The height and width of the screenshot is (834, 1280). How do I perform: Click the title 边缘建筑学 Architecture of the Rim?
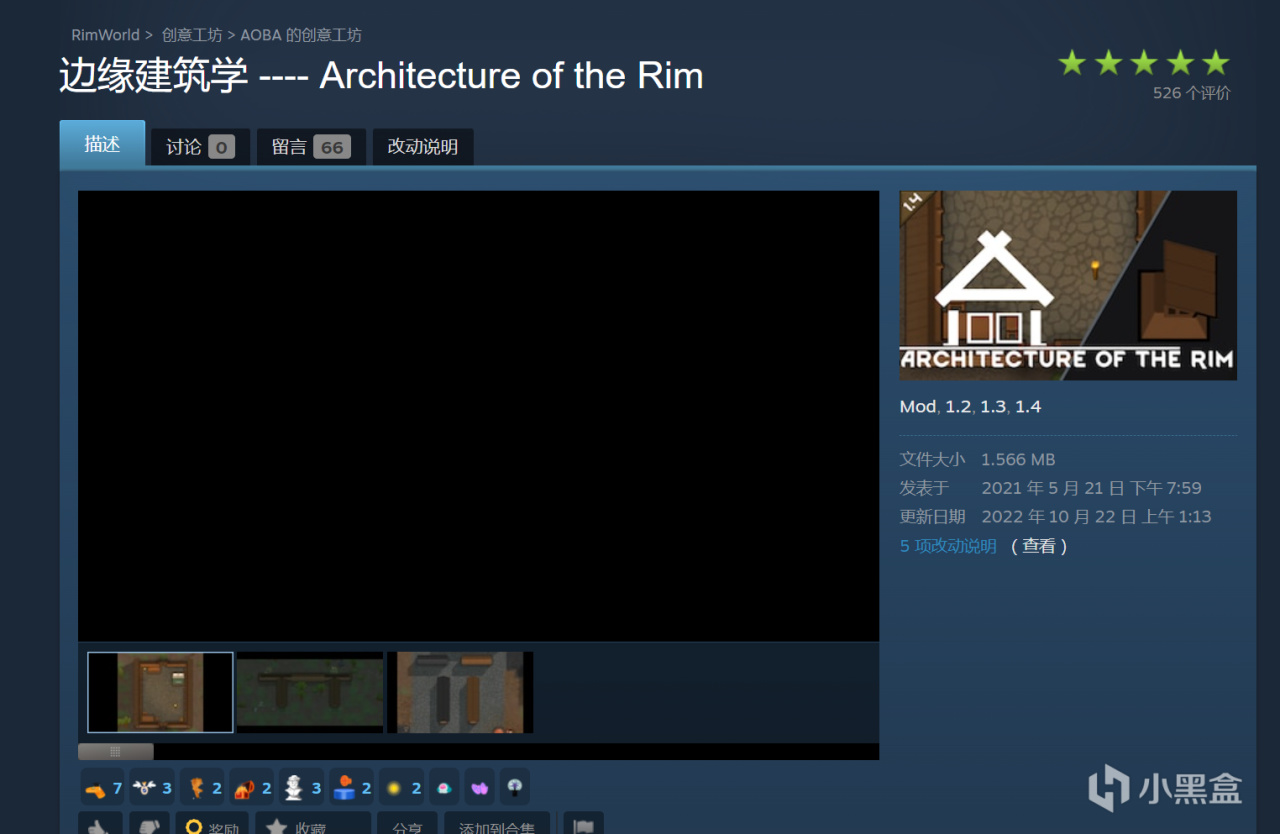tap(381, 76)
